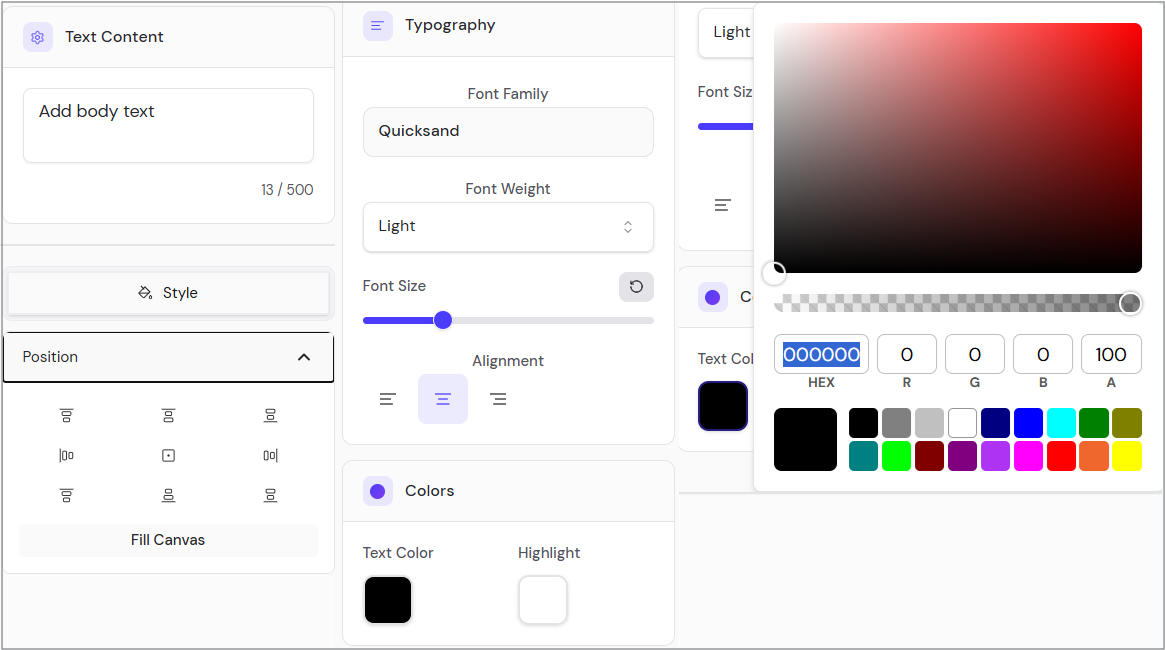Toggle left text alignment

[388, 398]
